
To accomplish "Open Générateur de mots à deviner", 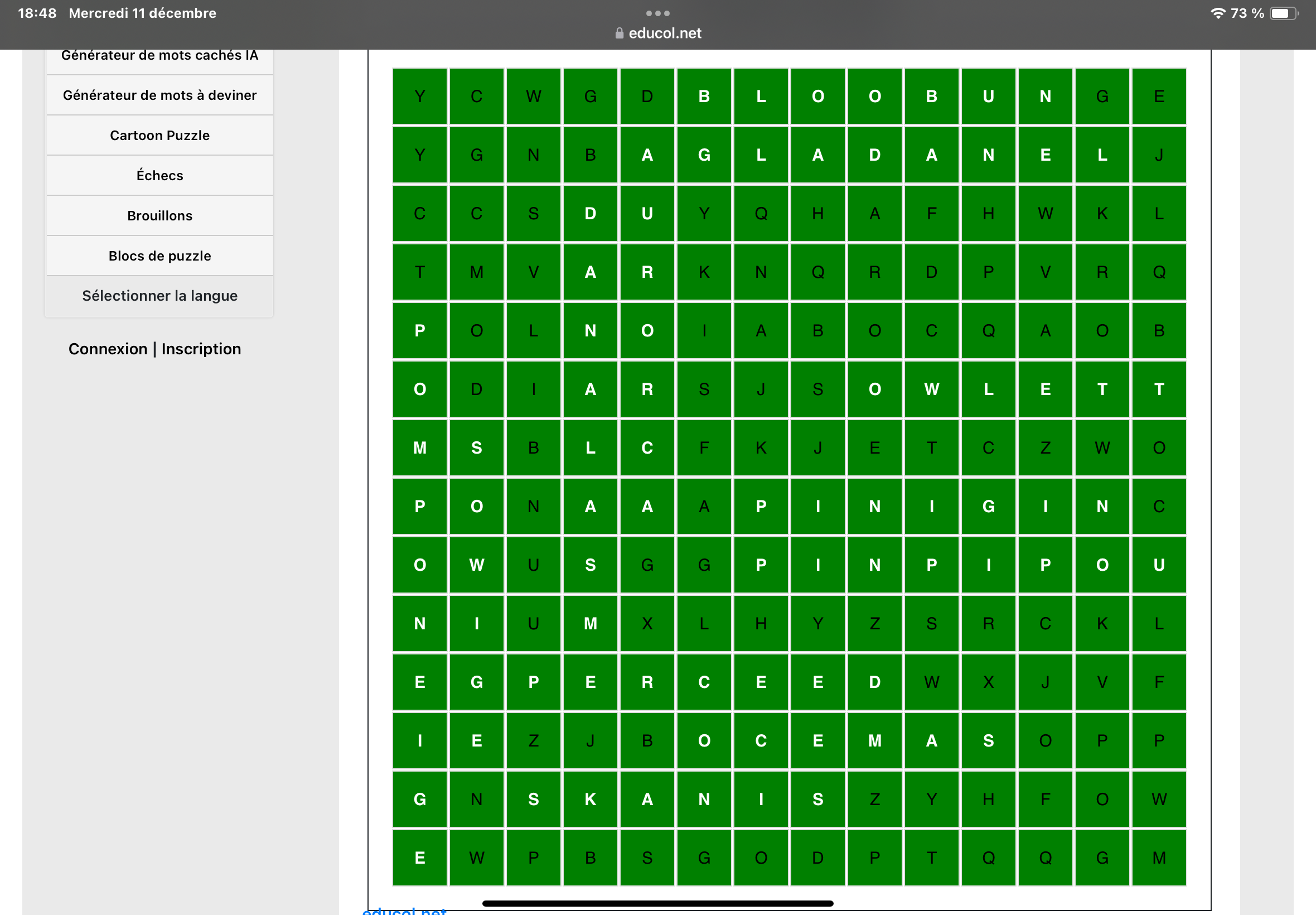I will [x=160, y=95].
